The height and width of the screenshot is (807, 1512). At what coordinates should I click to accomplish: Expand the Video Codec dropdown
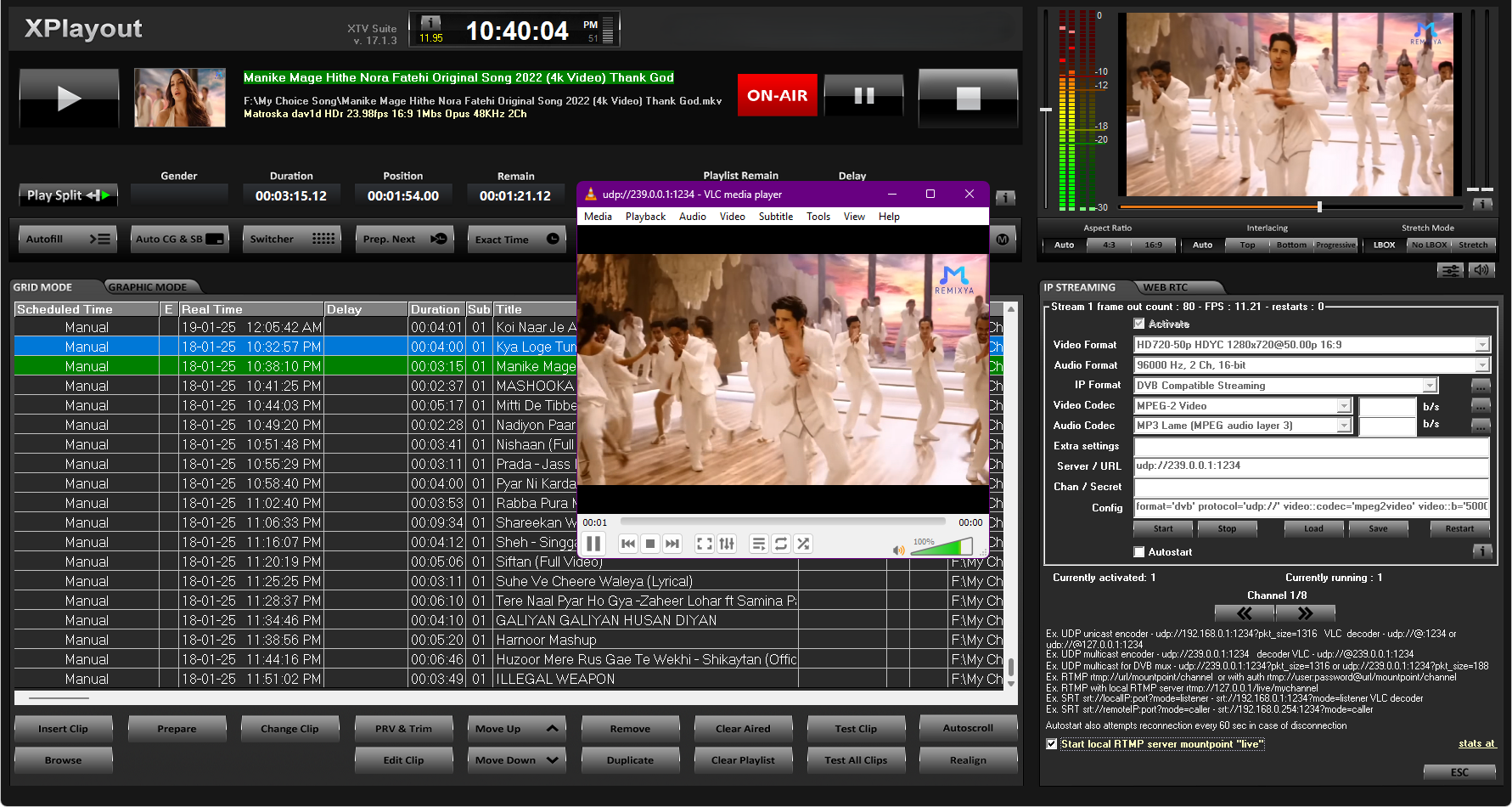tap(1344, 406)
